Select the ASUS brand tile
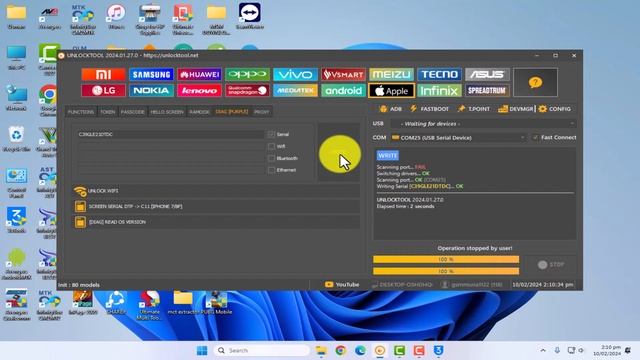Screen dimensions: 640x360 click(x=487, y=74)
